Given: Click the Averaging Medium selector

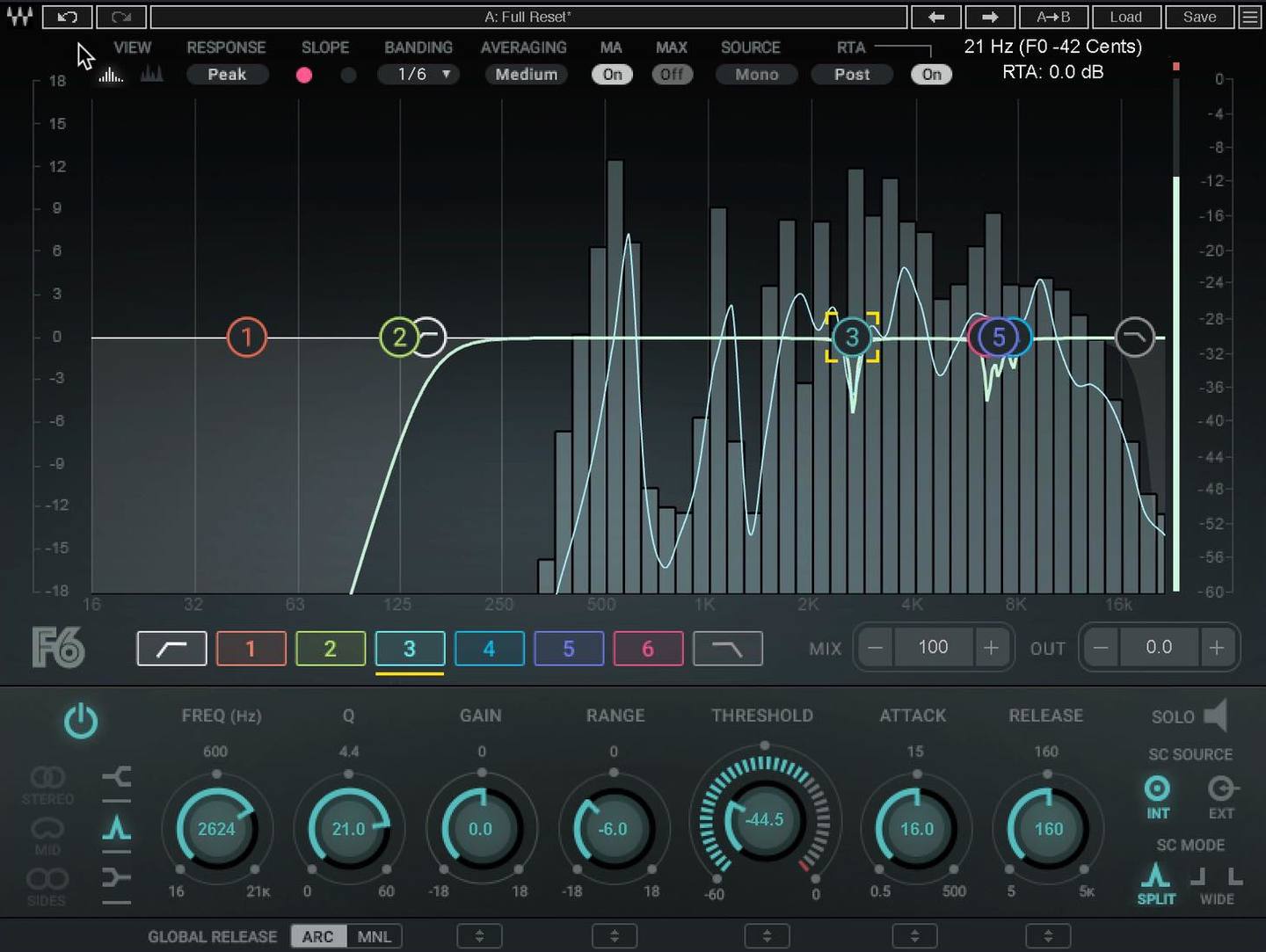Looking at the screenshot, I should coord(526,75).
